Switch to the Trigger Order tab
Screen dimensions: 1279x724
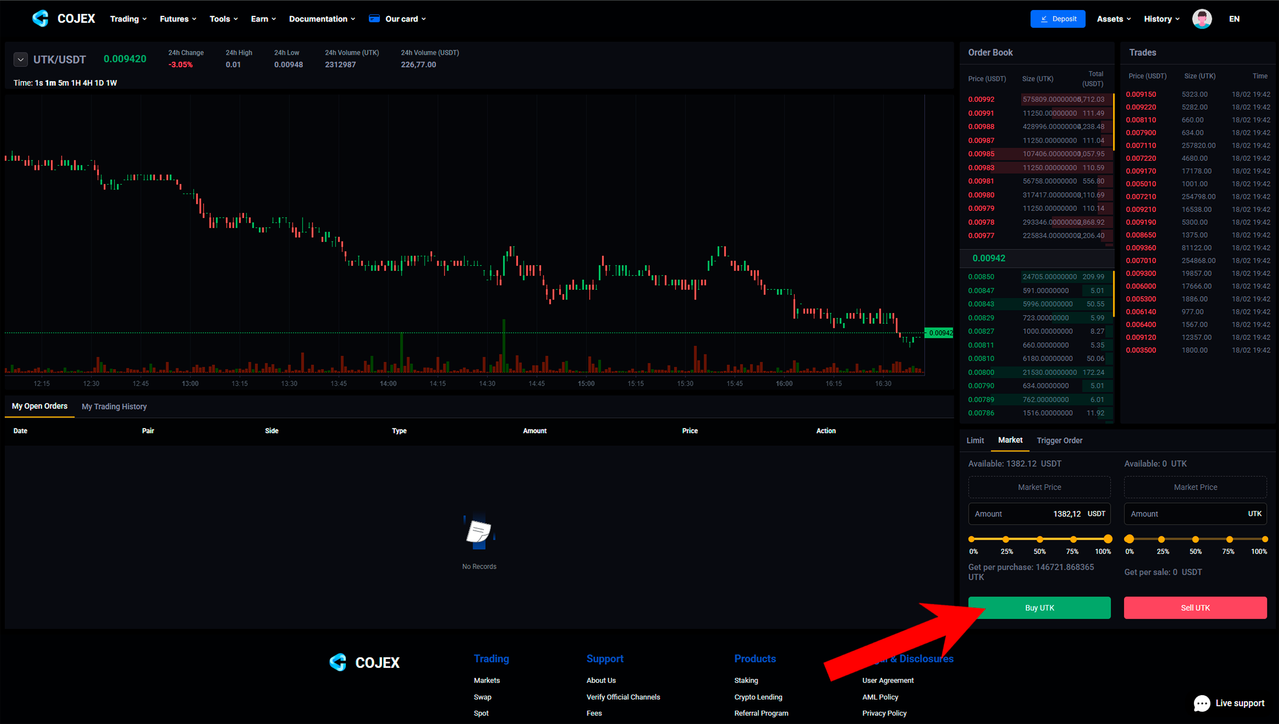click(1059, 440)
